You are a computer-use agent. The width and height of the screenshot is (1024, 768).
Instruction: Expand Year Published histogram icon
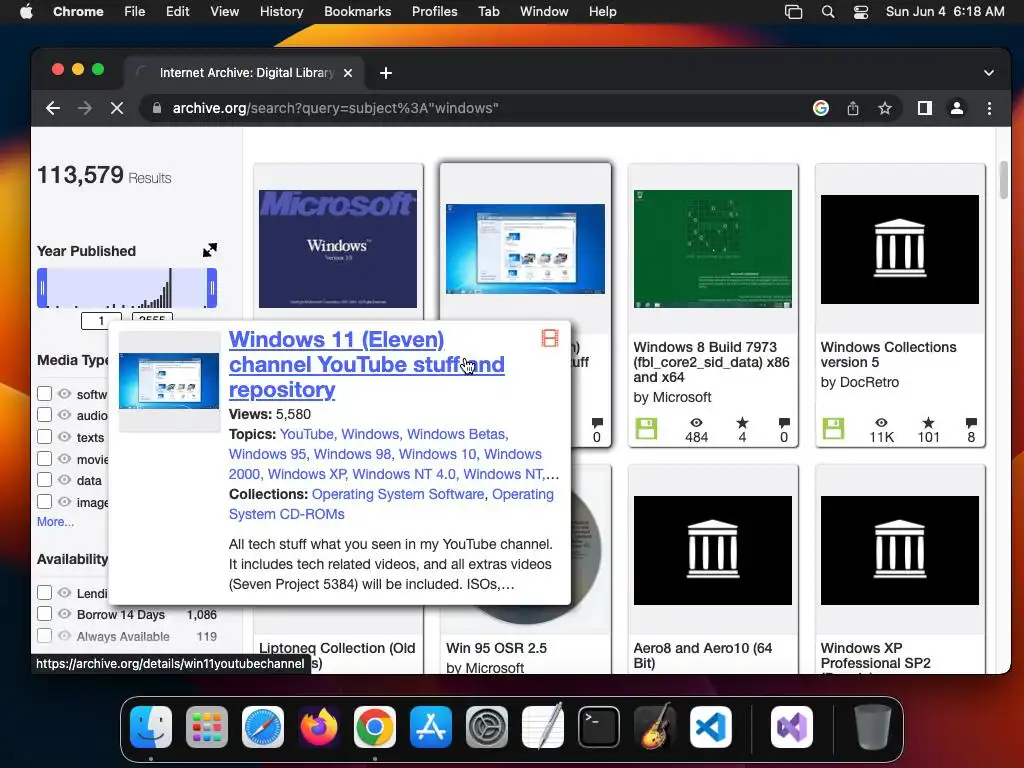tap(210, 250)
